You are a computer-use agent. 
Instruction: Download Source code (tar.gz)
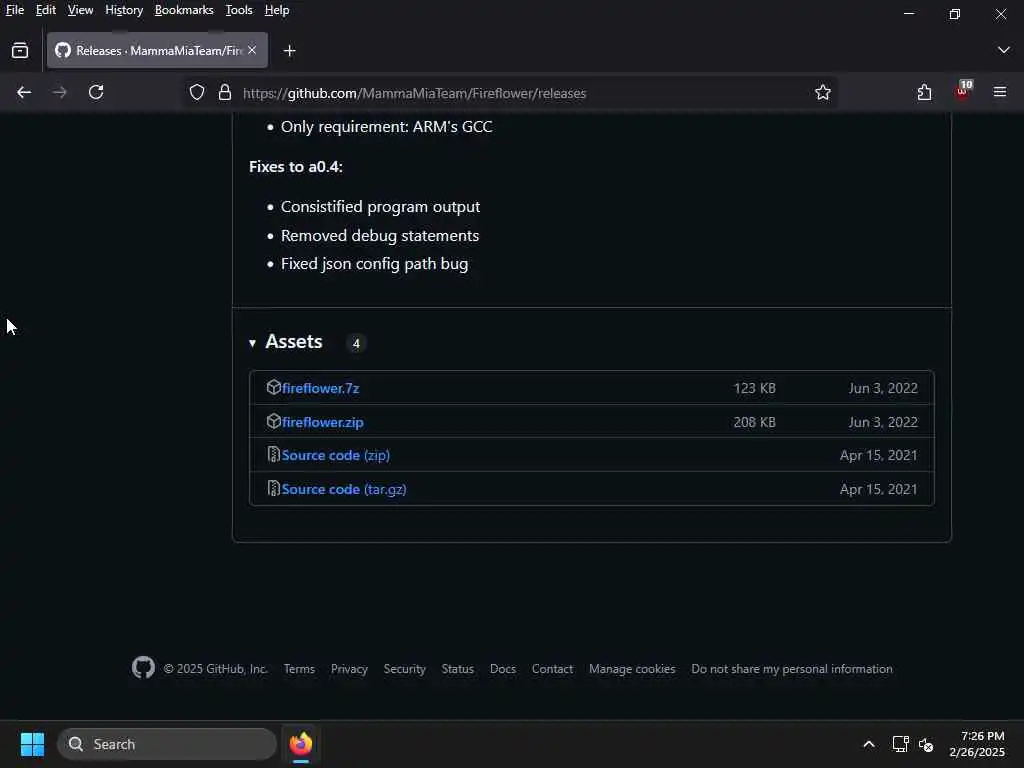(x=344, y=489)
